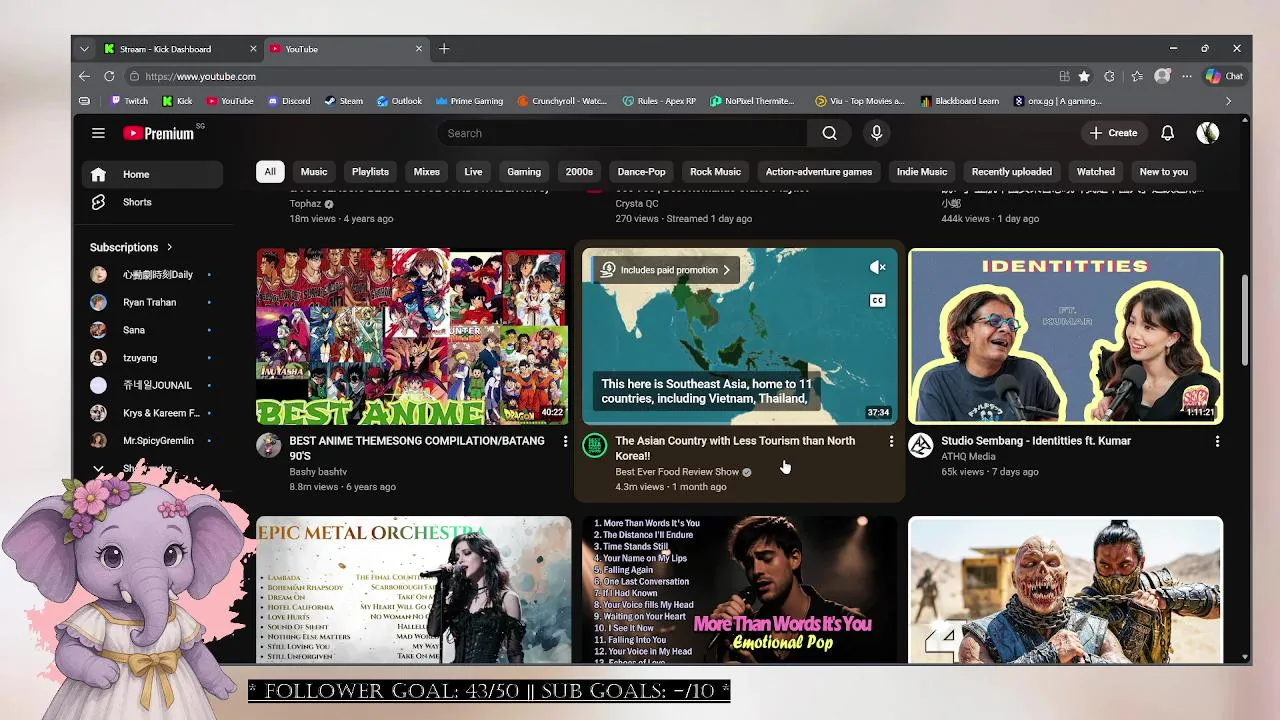The height and width of the screenshot is (720, 1280).
Task: Expand Includes paid promotion info
Action: coord(665,270)
